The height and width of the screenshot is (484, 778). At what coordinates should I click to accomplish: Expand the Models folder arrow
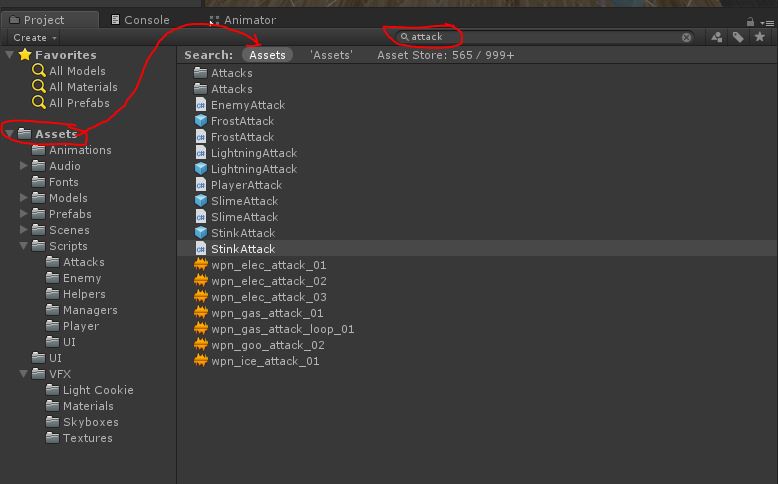coord(23,197)
